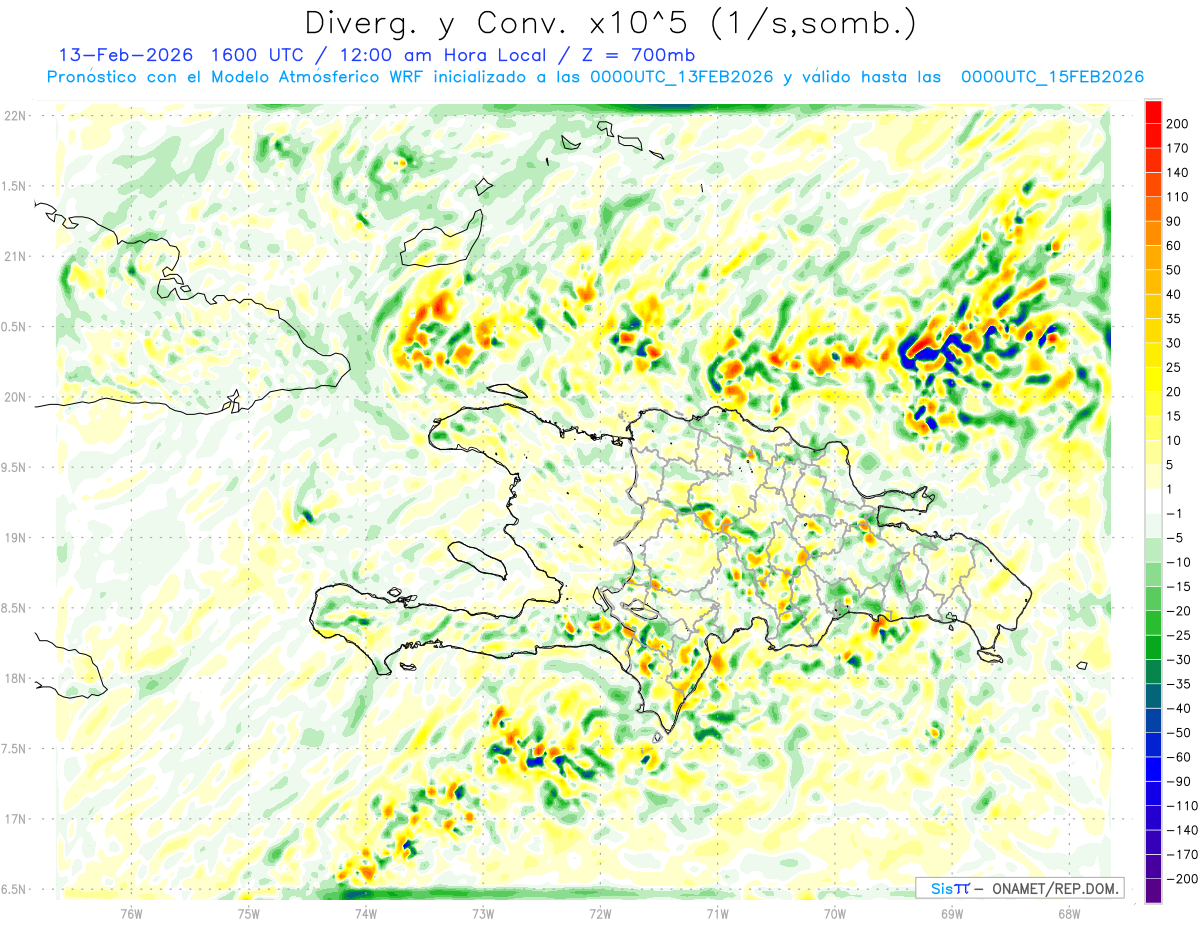
Task: Click the '72W' longitude label
Action: click(600, 913)
